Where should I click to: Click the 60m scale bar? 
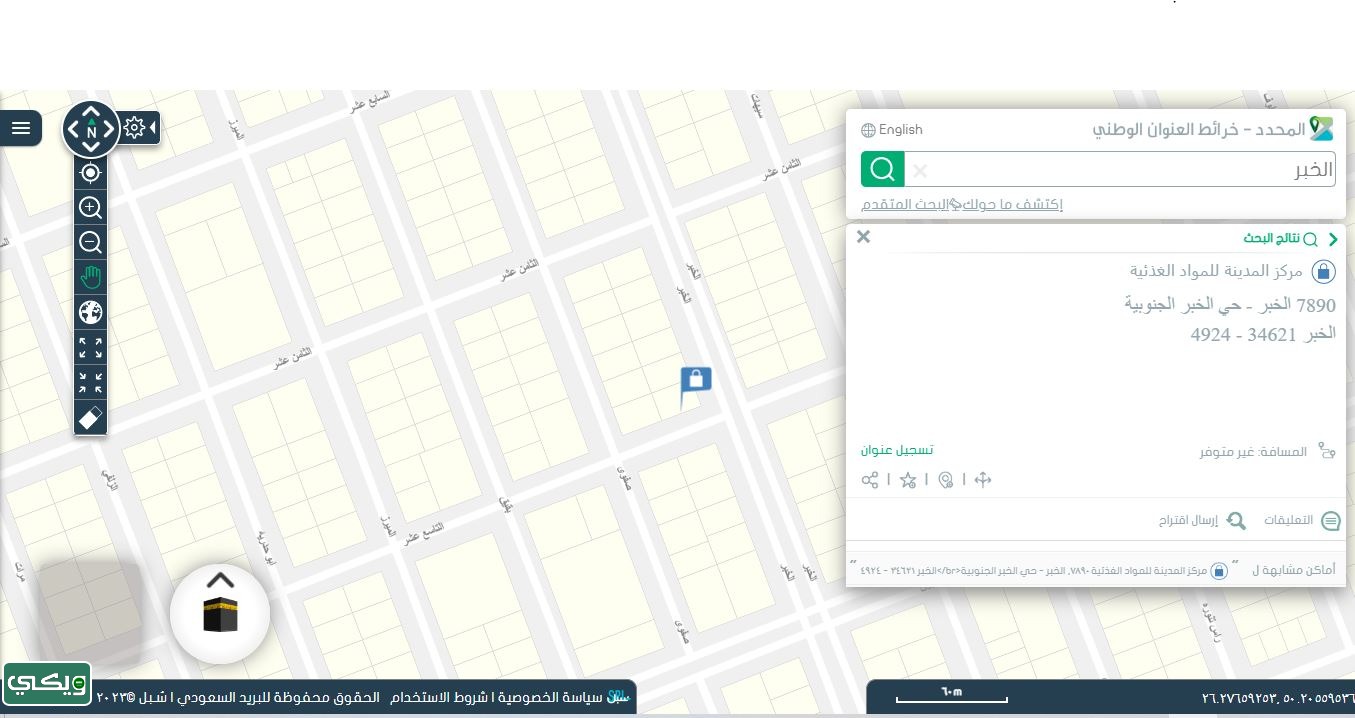point(951,696)
